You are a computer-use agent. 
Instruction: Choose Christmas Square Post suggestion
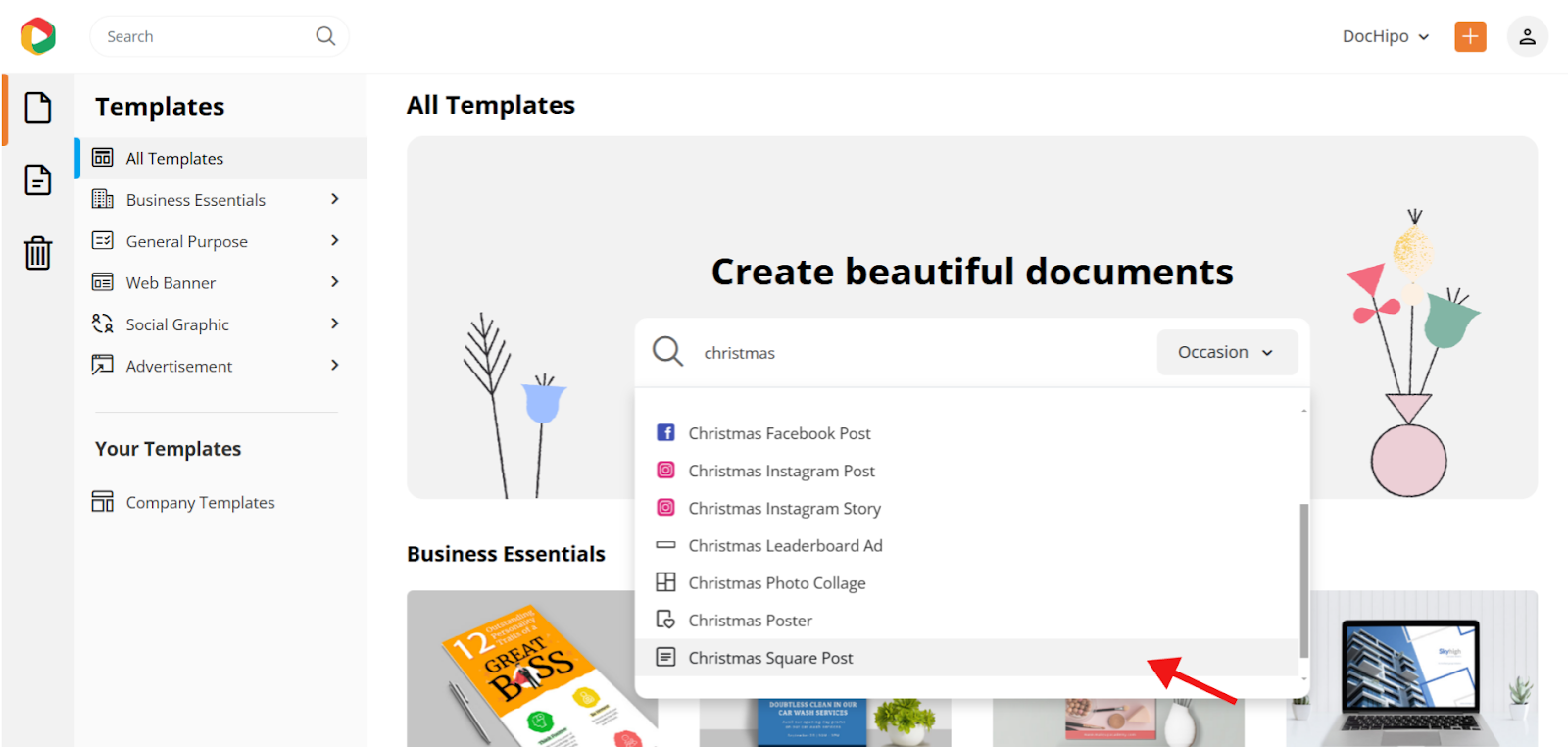968,657
